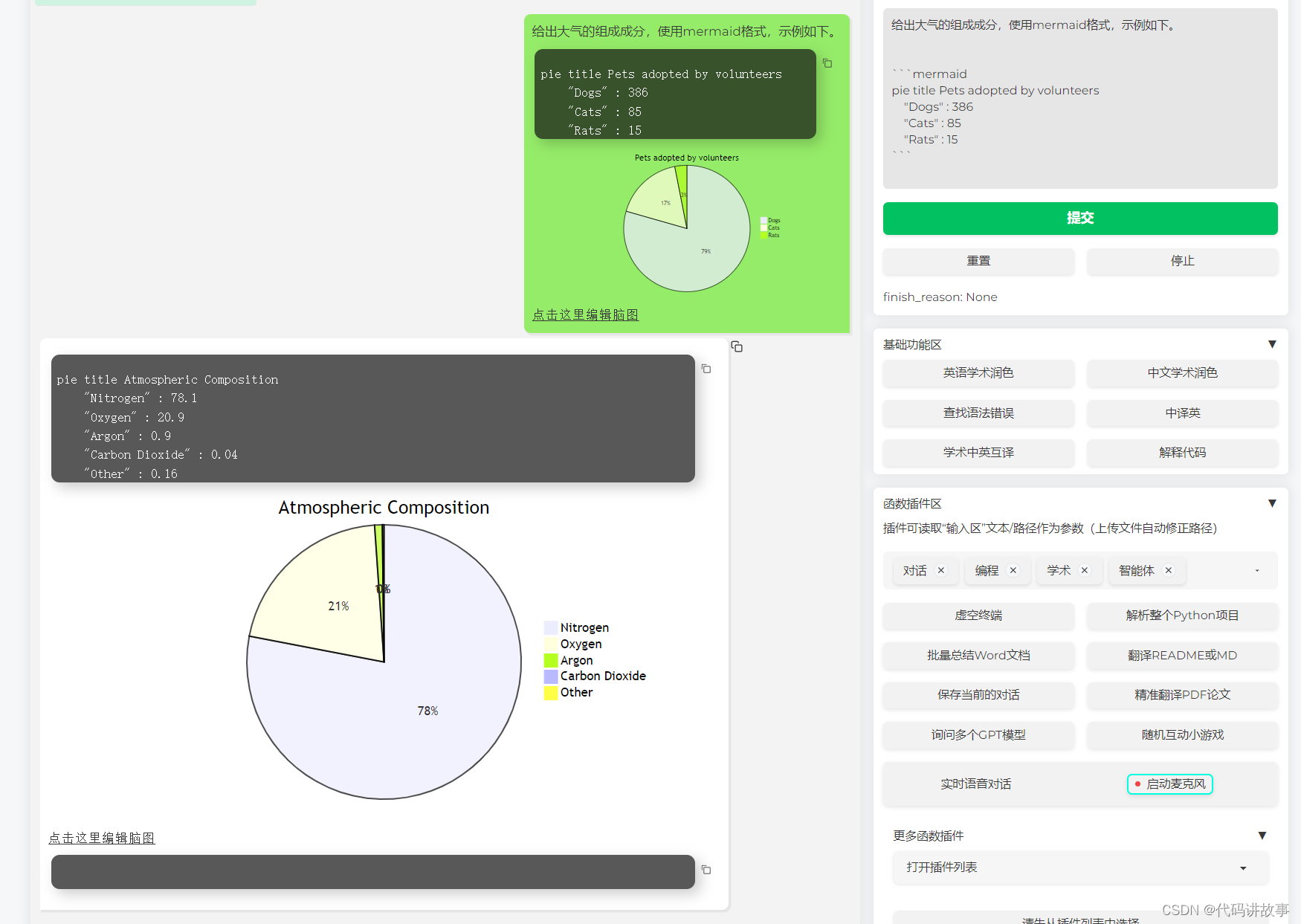Remove the 编程 tag
1301x924 pixels.
tap(1013, 570)
